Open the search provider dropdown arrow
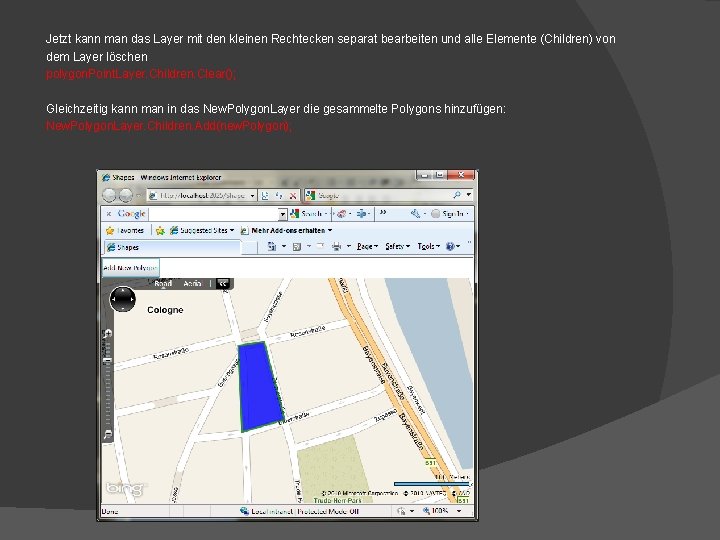The image size is (720, 540). tap(468, 195)
